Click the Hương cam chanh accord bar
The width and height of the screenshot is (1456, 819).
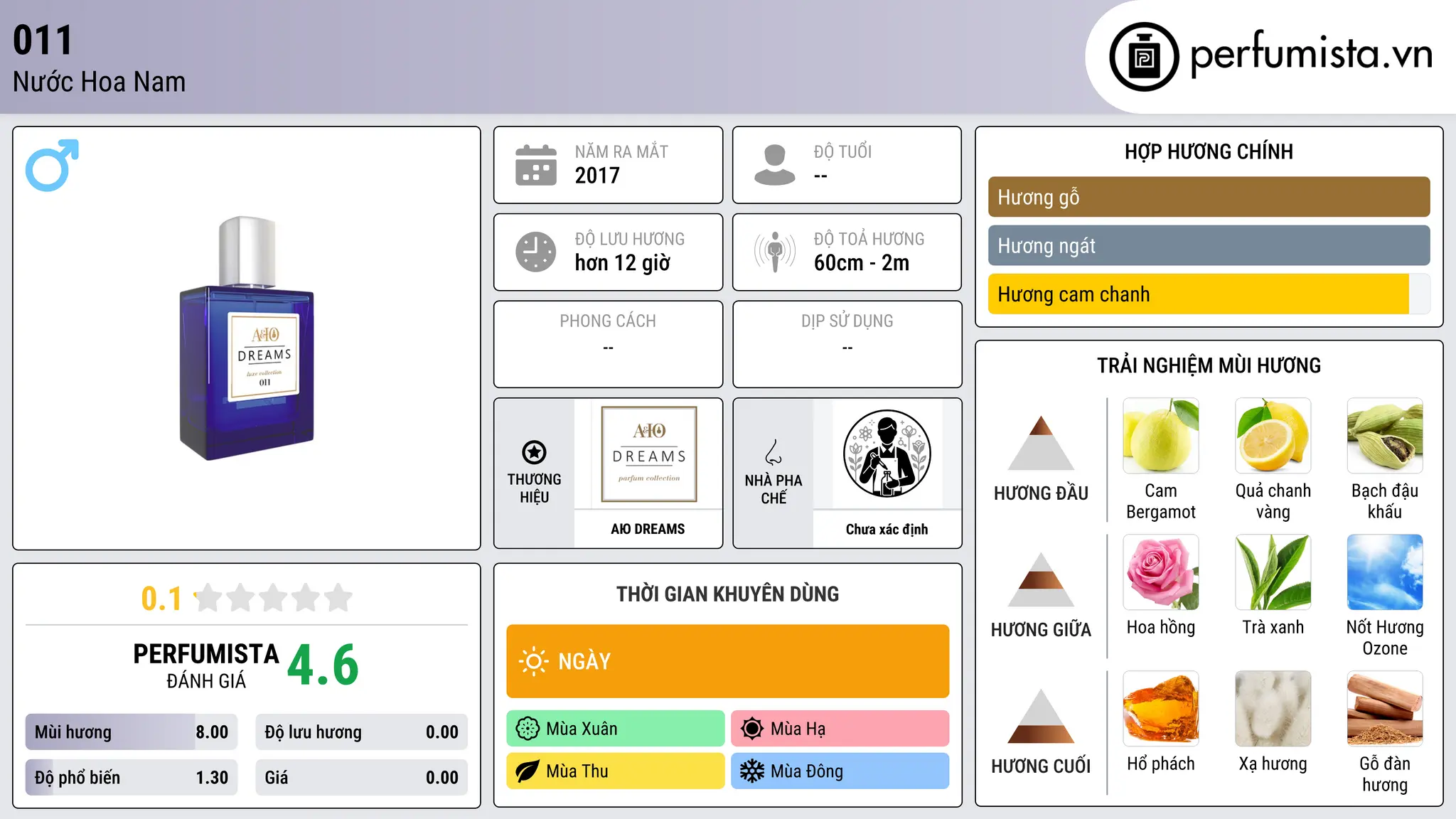click(1209, 294)
